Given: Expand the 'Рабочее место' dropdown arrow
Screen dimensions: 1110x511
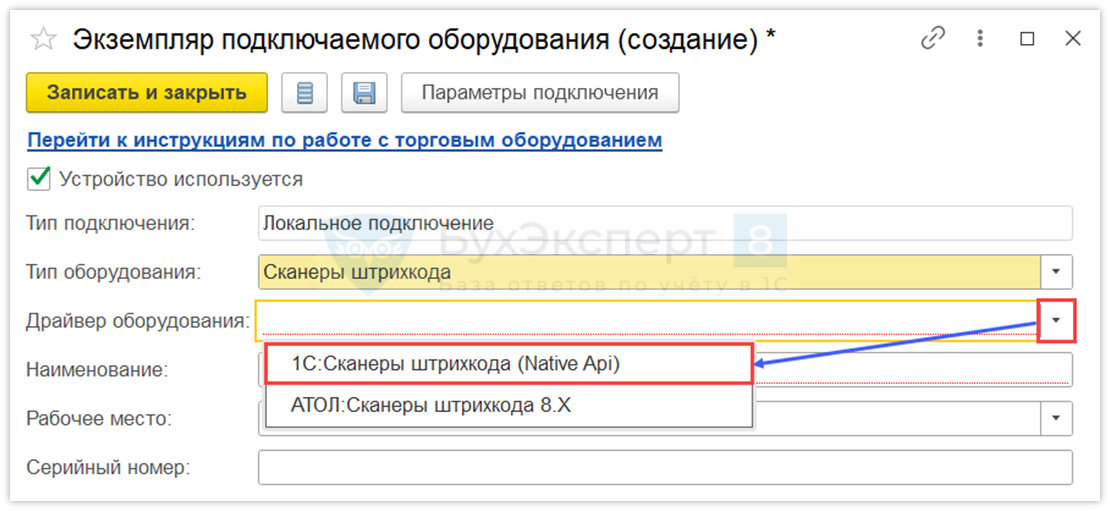Looking at the screenshot, I should click(1057, 418).
